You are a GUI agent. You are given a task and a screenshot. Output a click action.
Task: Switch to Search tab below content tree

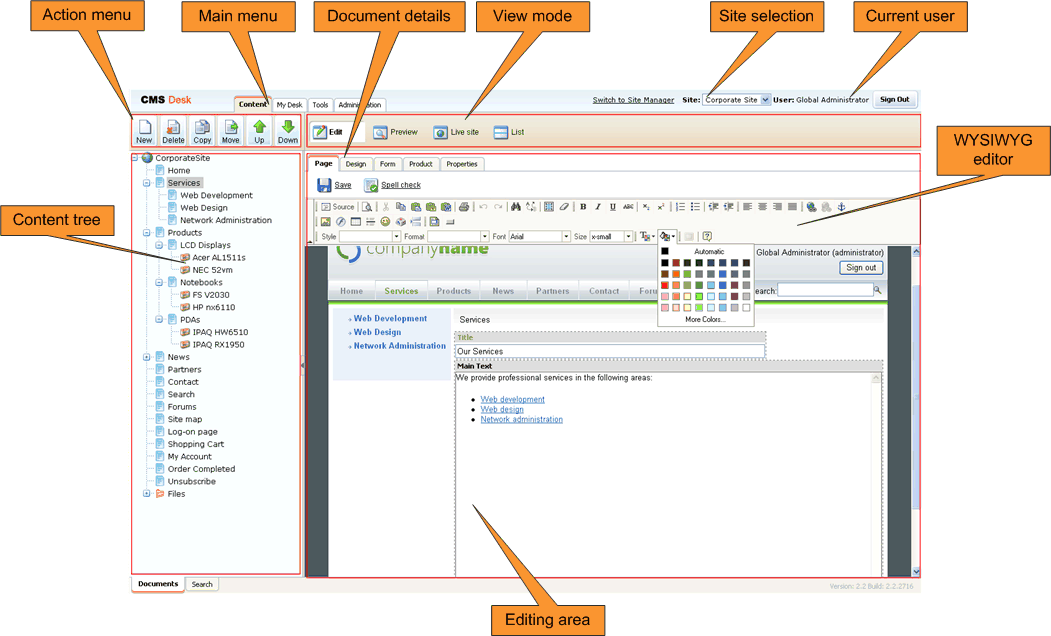202,584
